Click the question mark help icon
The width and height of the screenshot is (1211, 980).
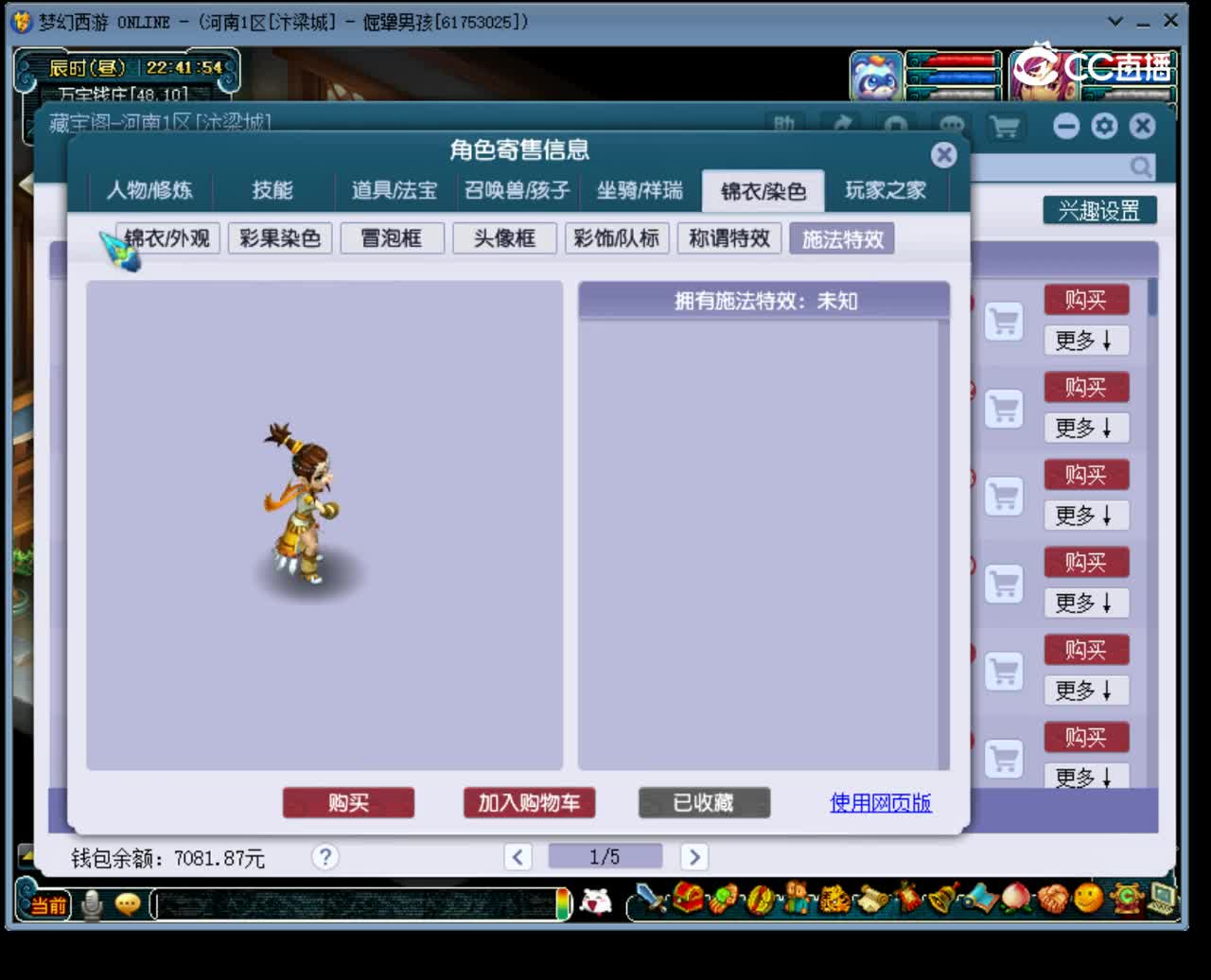[325, 857]
